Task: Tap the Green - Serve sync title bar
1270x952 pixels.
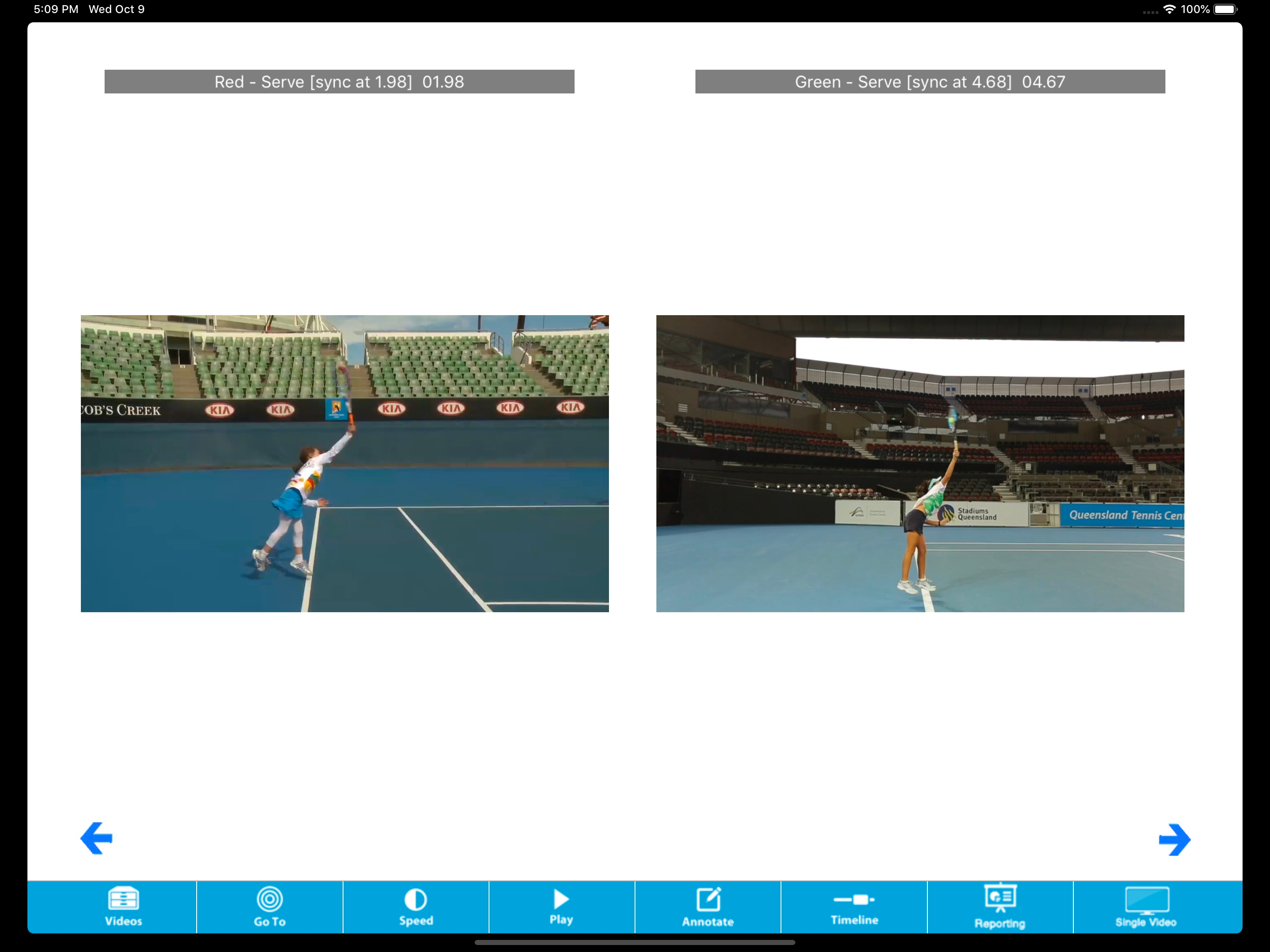Action: coord(930,81)
